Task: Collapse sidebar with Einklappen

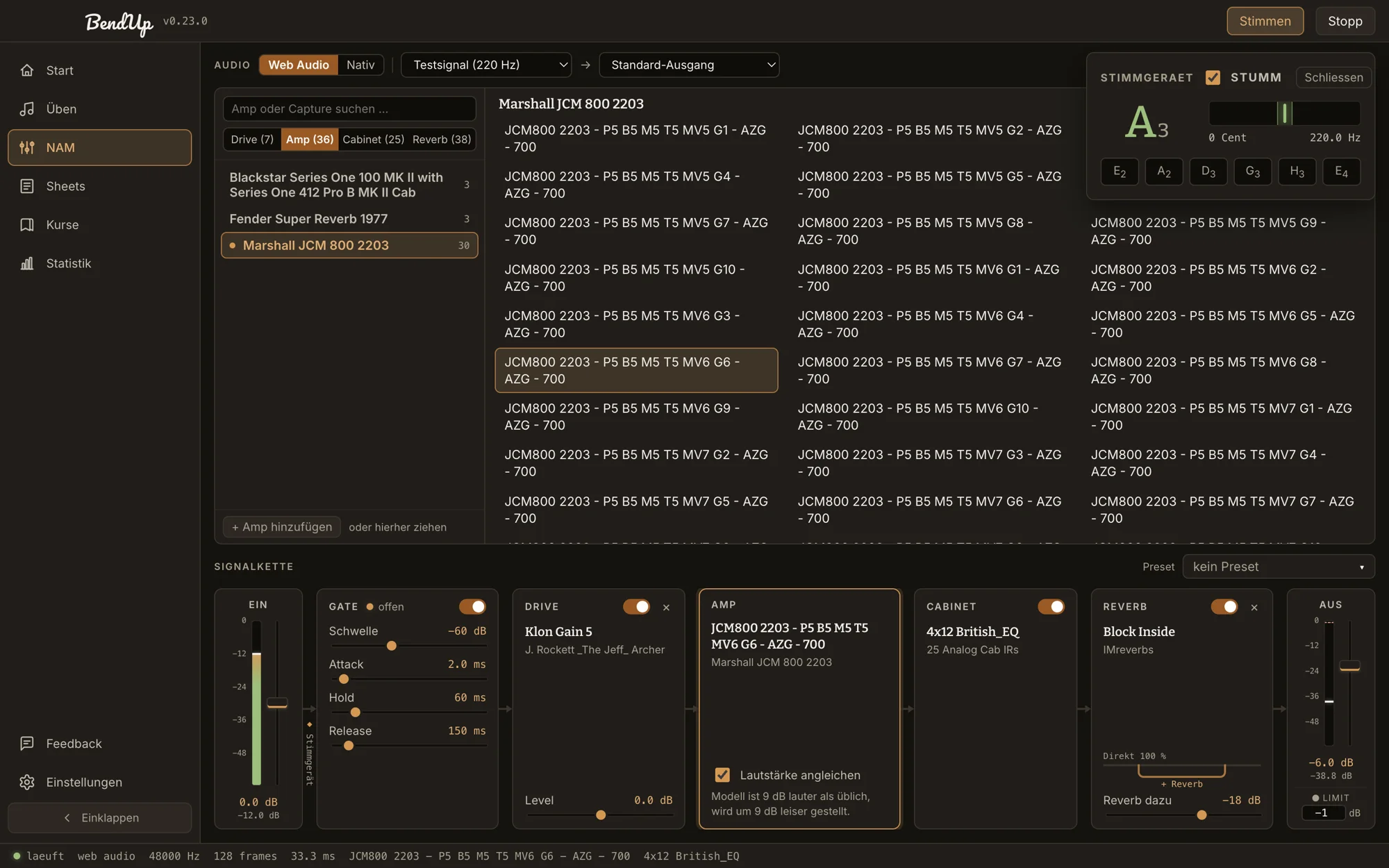Action: (100, 818)
